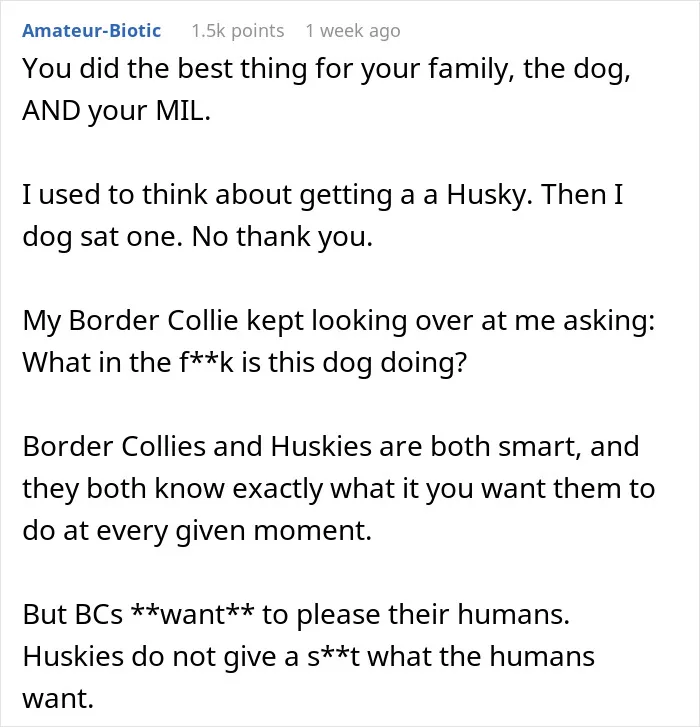
Task: Click the 1 week ago timestamp
Action: [x=353, y=31]
